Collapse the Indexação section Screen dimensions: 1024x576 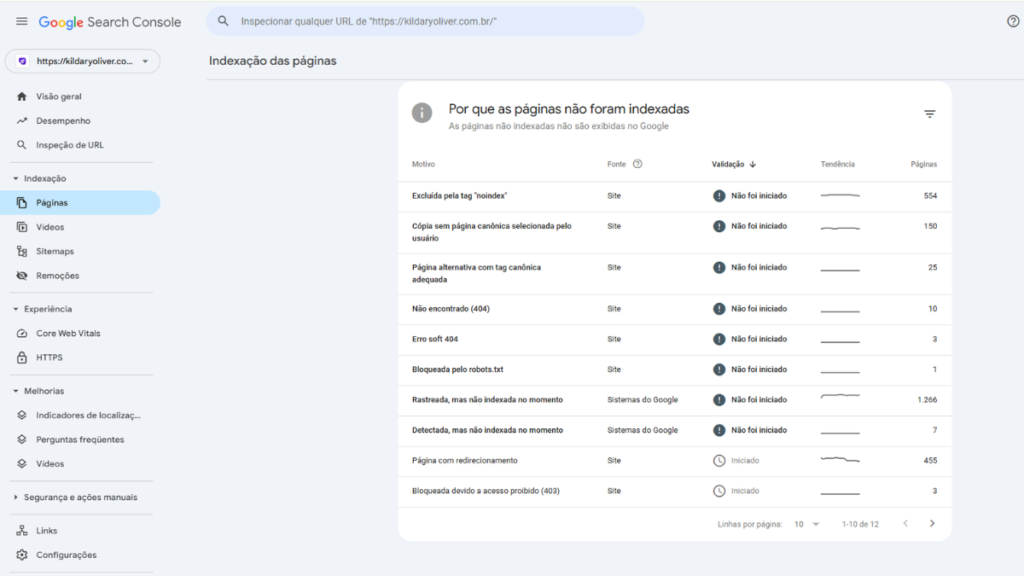coord(16,178)
